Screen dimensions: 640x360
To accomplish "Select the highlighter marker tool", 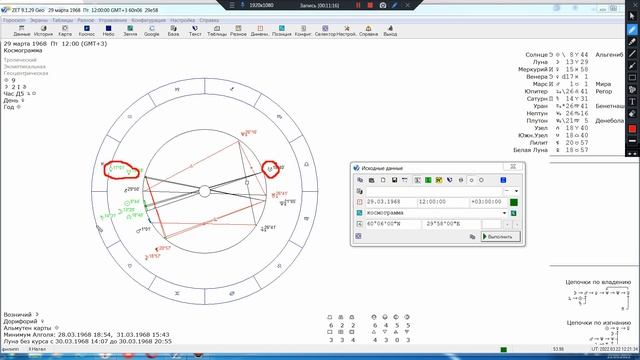I will 632,41.
